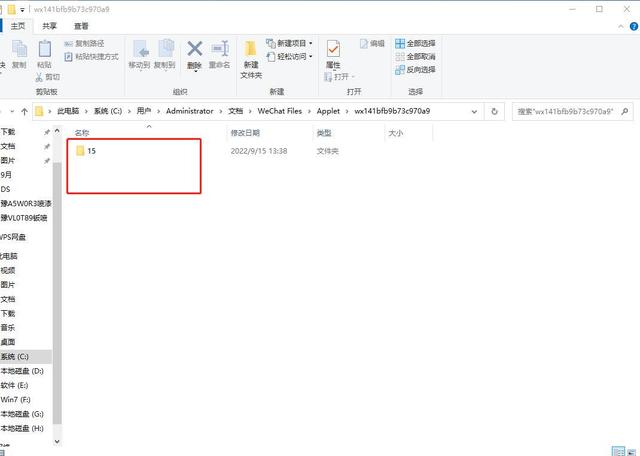Open the folder named 15
This screenshot has height=456, width=640.
(91, 151)
